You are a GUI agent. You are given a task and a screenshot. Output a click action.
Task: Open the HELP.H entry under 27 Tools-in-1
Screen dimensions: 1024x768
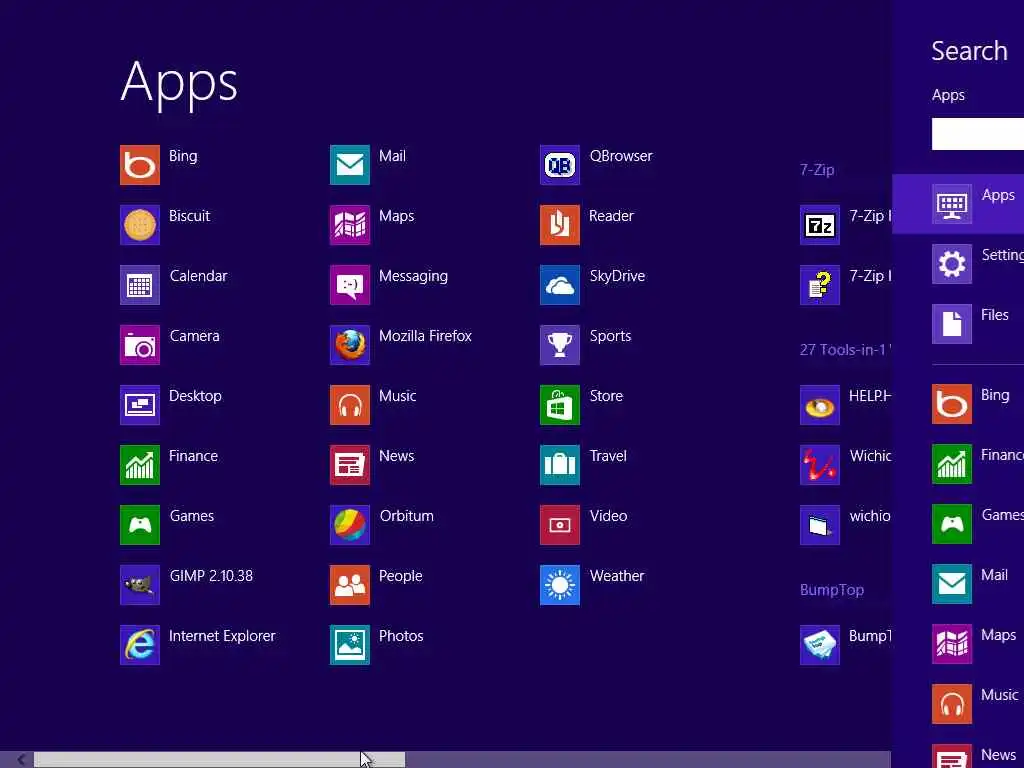[x=820, y=405]
